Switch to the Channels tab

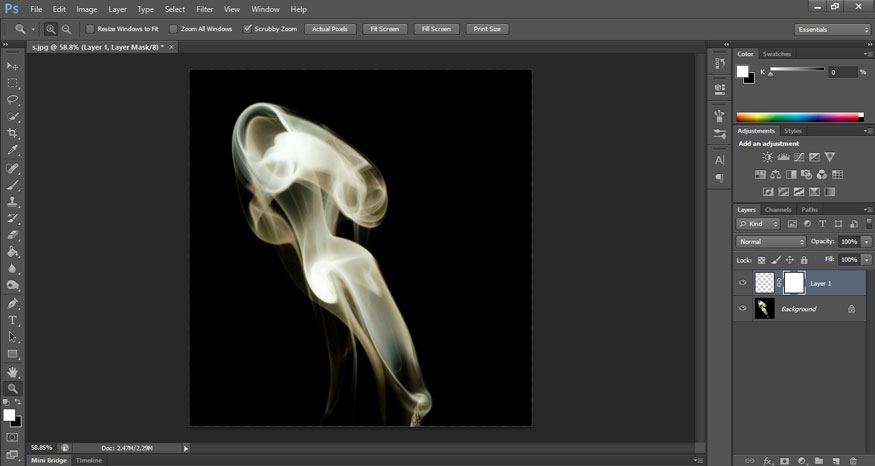coord(778,210)
